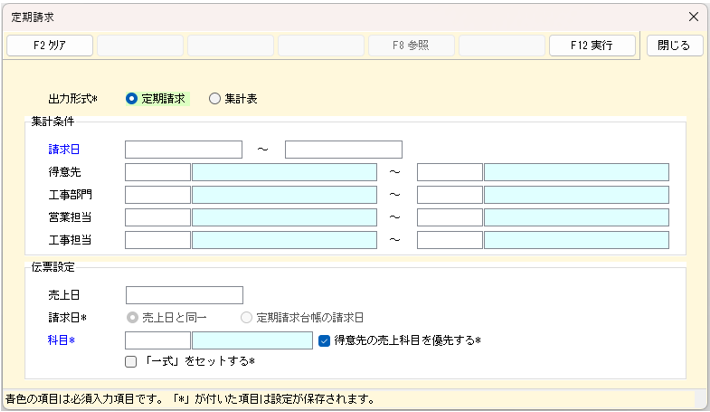Click the blue 科目* label
The height and width of the screenshot is (412, 710).
click(x=62, y=340)
